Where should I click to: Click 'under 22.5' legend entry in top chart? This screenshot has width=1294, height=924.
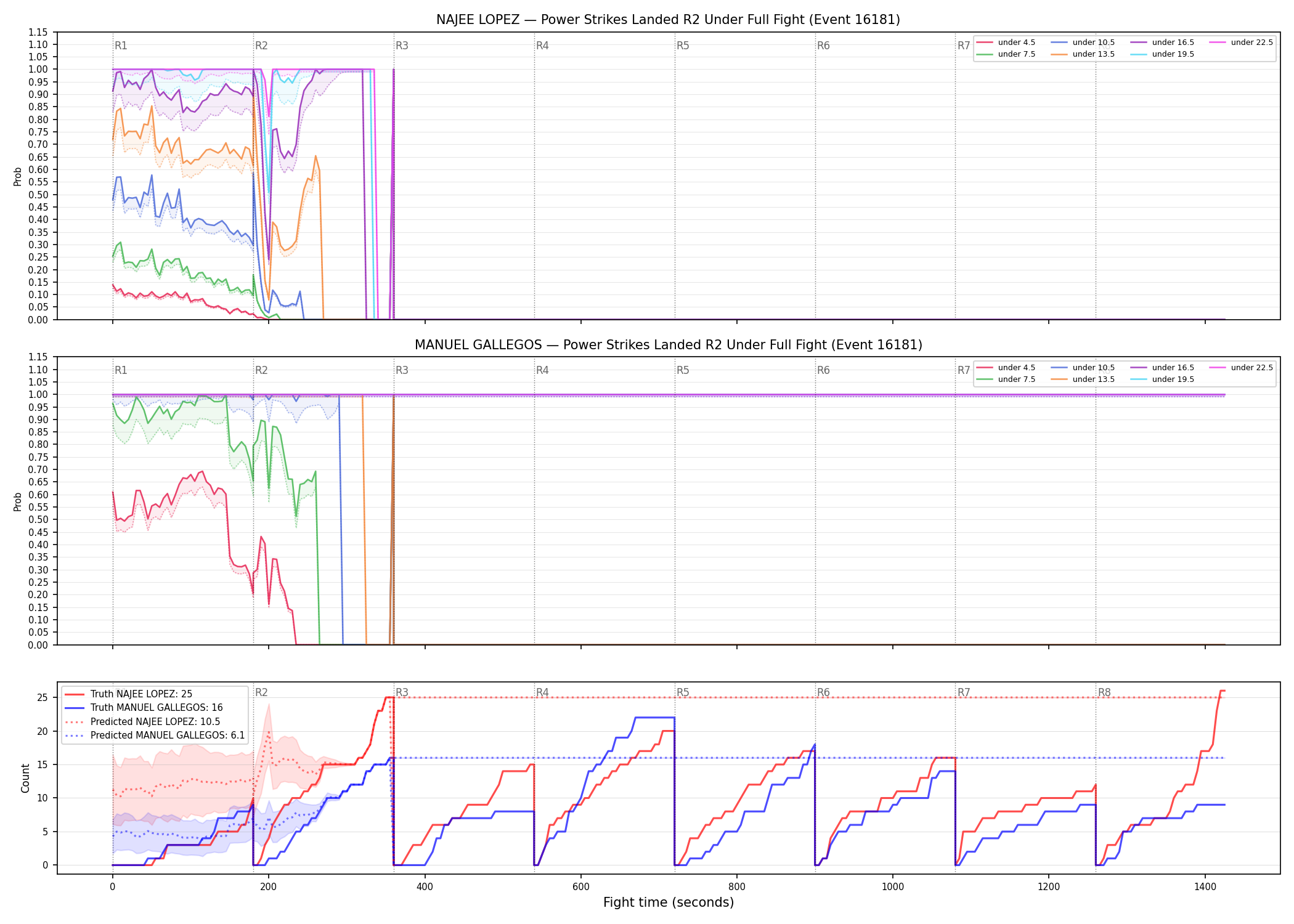[1241, 43]
